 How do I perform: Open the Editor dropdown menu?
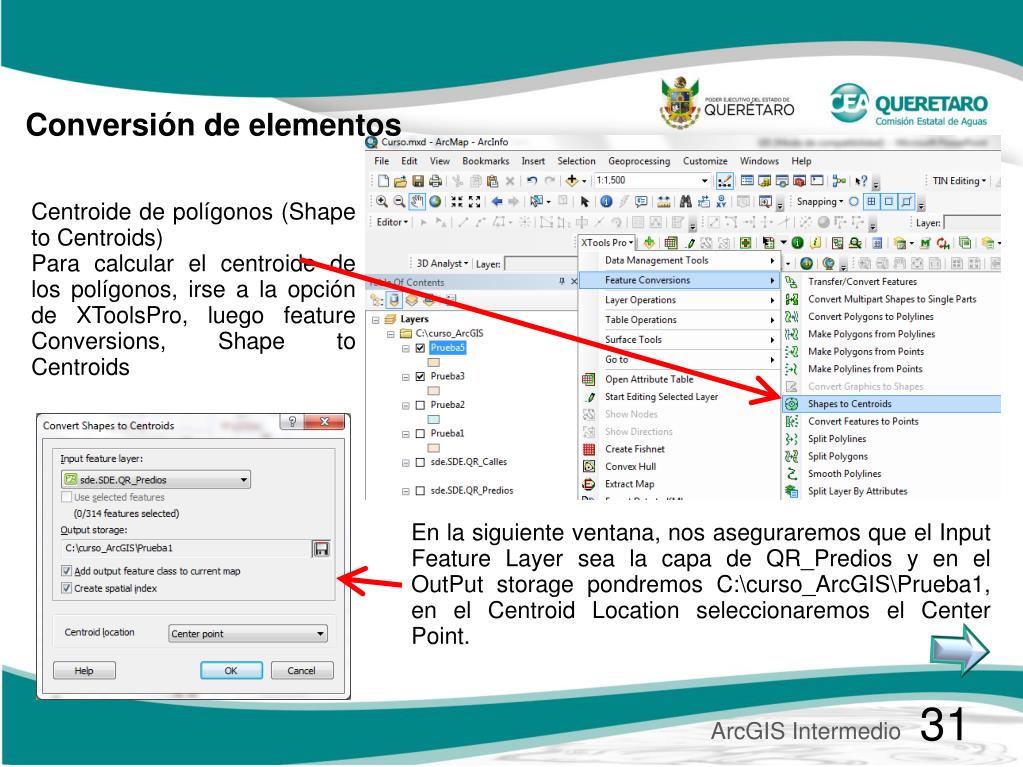coord(392,222)
